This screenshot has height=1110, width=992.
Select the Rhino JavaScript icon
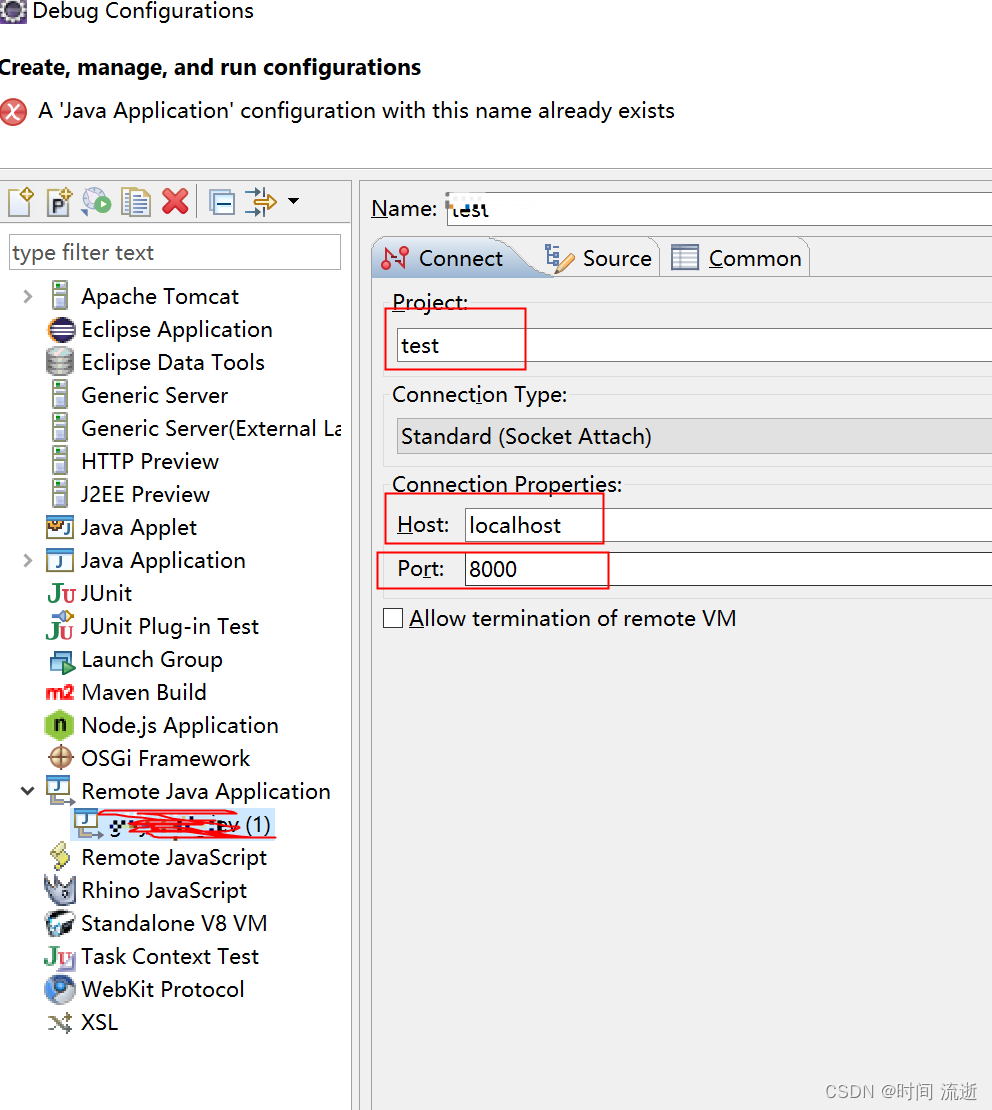tap(60, 890)
